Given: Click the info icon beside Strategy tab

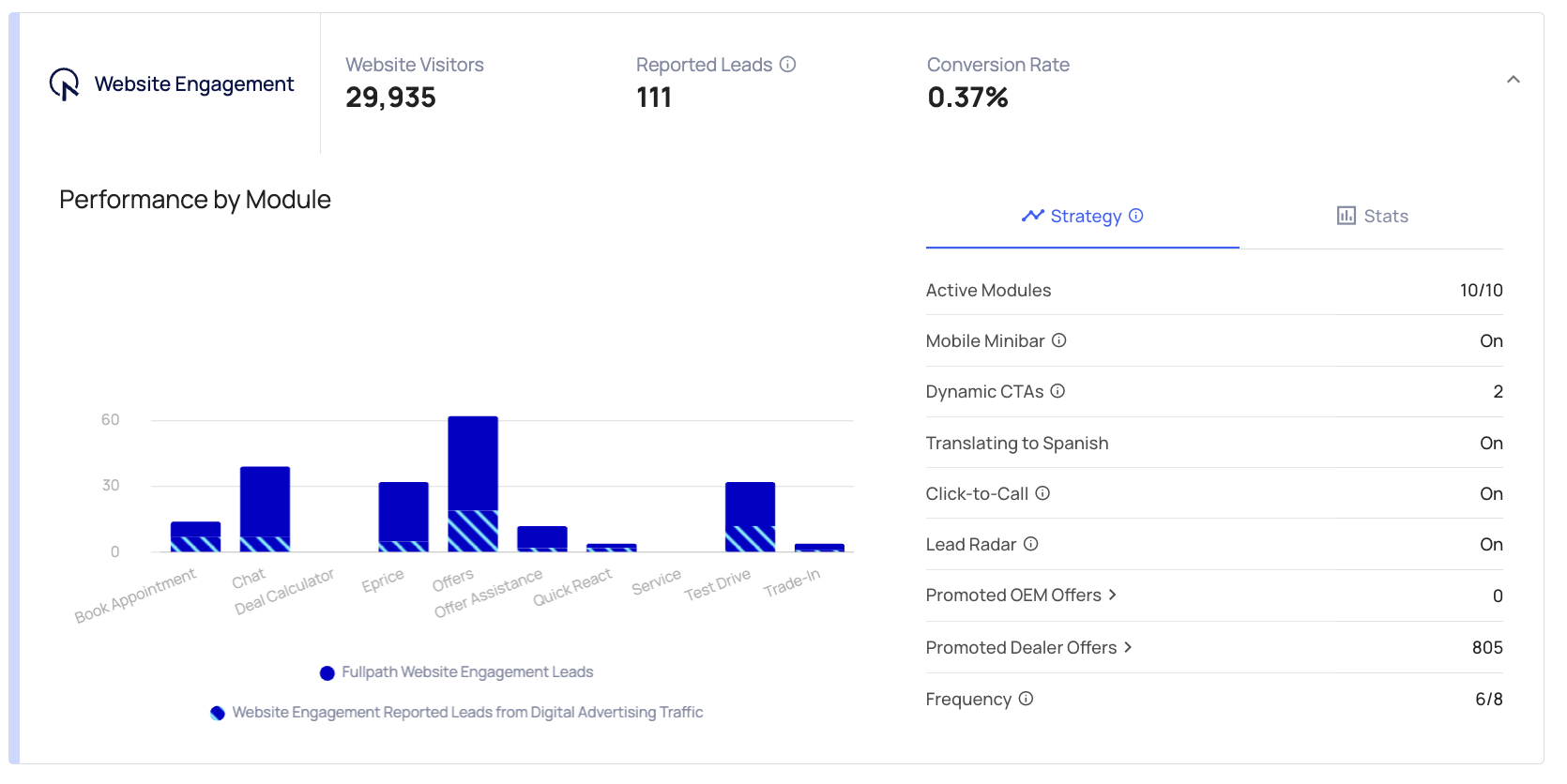Looking at the screenshot, I should 1136,216.
